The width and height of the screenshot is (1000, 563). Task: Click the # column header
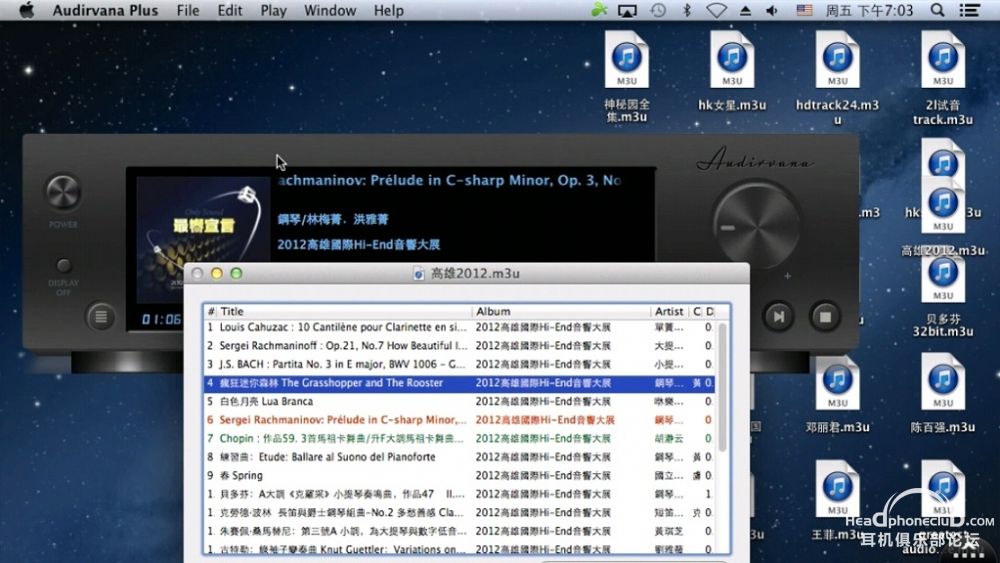(210, 311)
